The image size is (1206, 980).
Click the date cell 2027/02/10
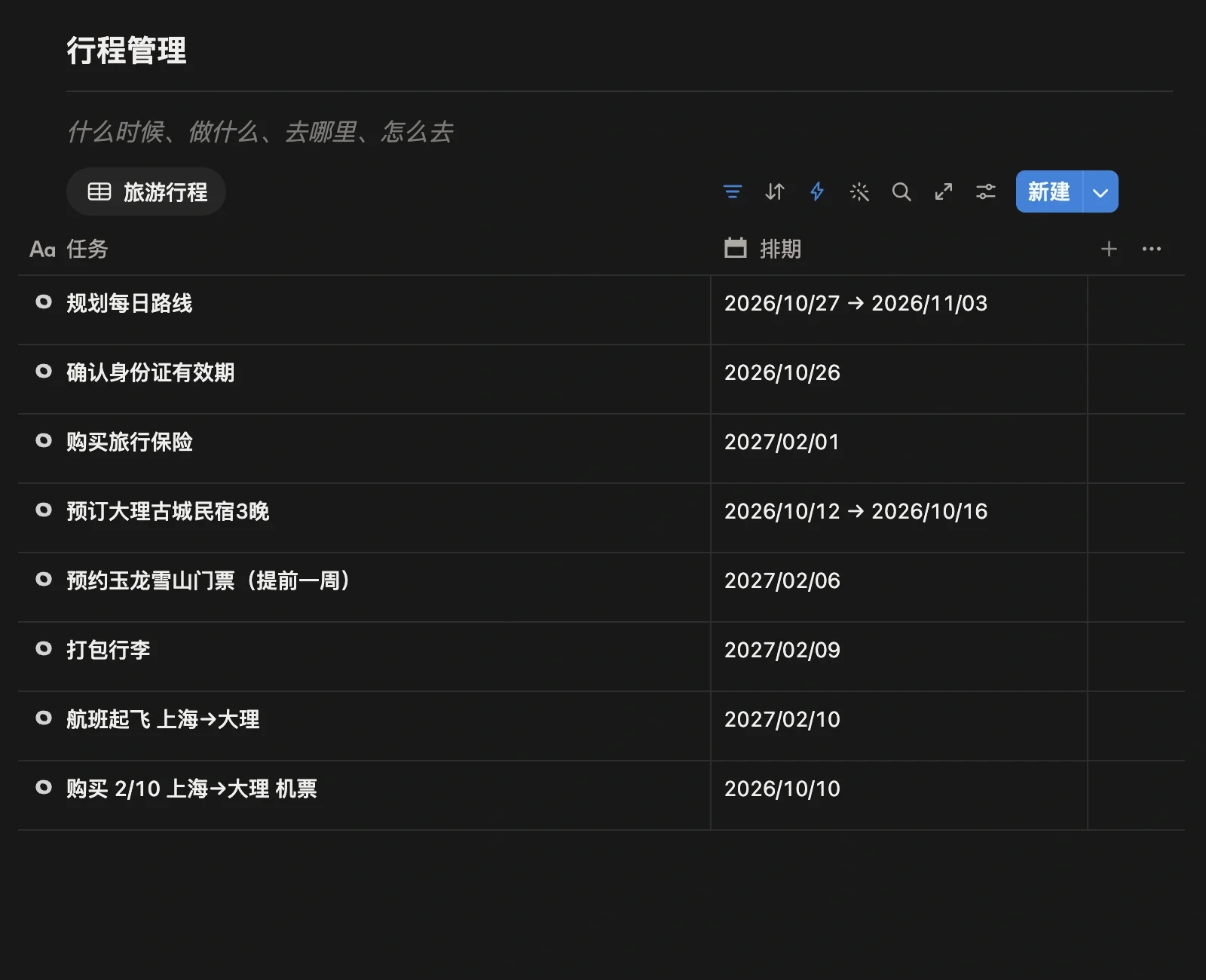point(782,719)
